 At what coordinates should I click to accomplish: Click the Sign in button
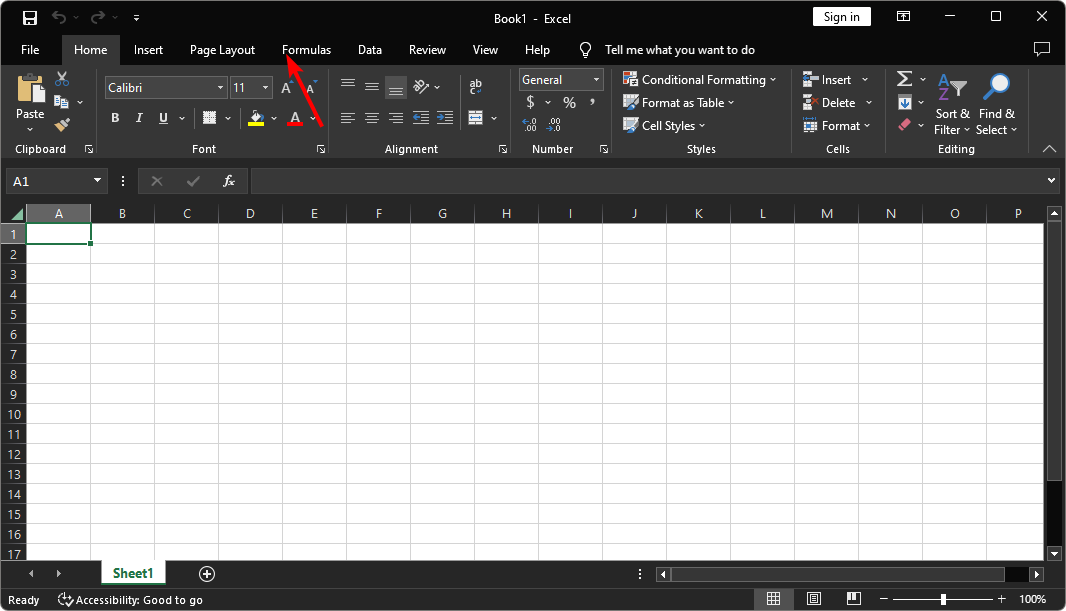pos(842,17)
